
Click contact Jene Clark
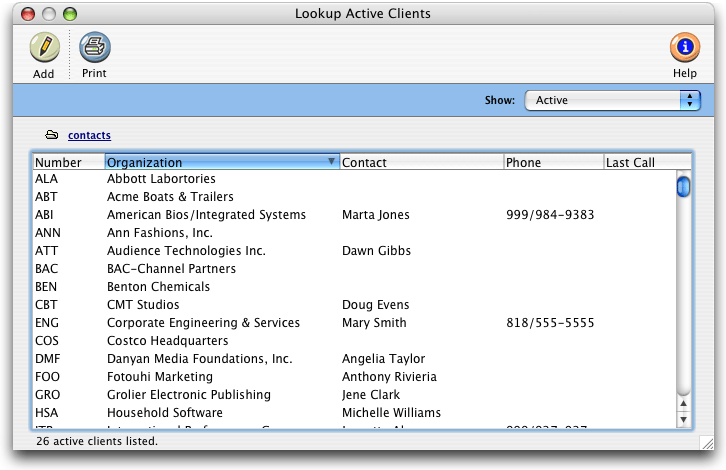[x=371, y=395]
